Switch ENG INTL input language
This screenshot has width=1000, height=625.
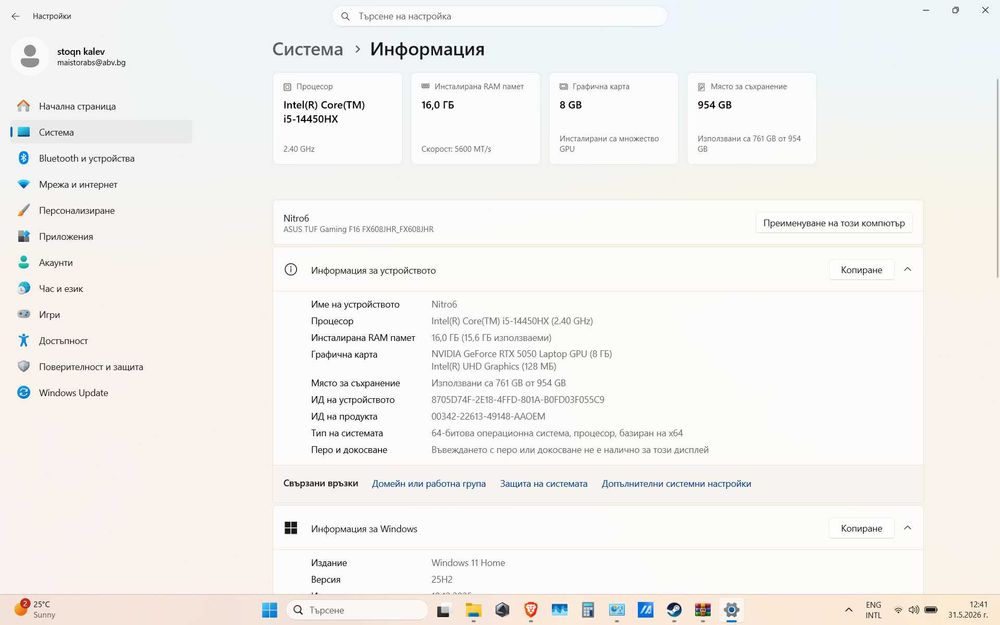(873, 610)
